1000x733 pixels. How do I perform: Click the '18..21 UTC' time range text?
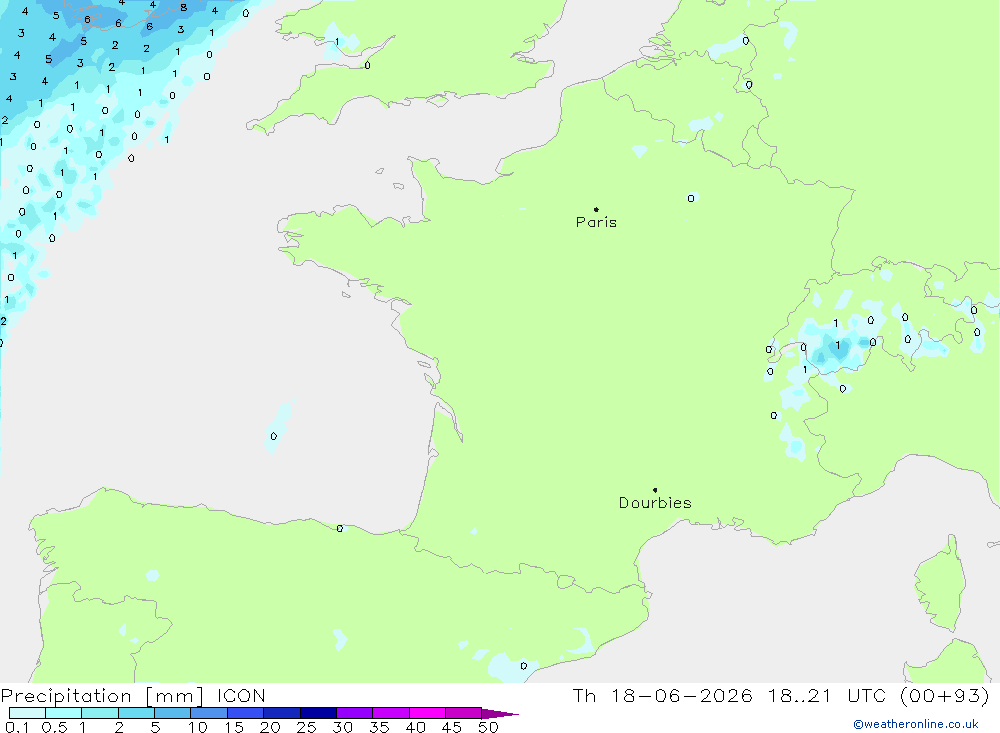[827, 696]
